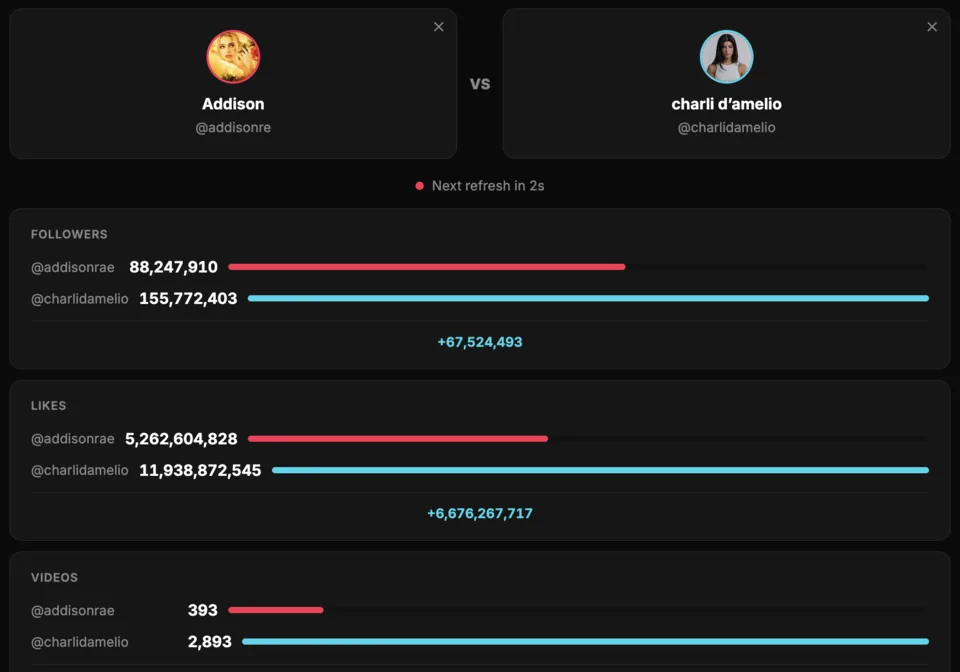Click charli's cyan videos bar

coord(590,641)
